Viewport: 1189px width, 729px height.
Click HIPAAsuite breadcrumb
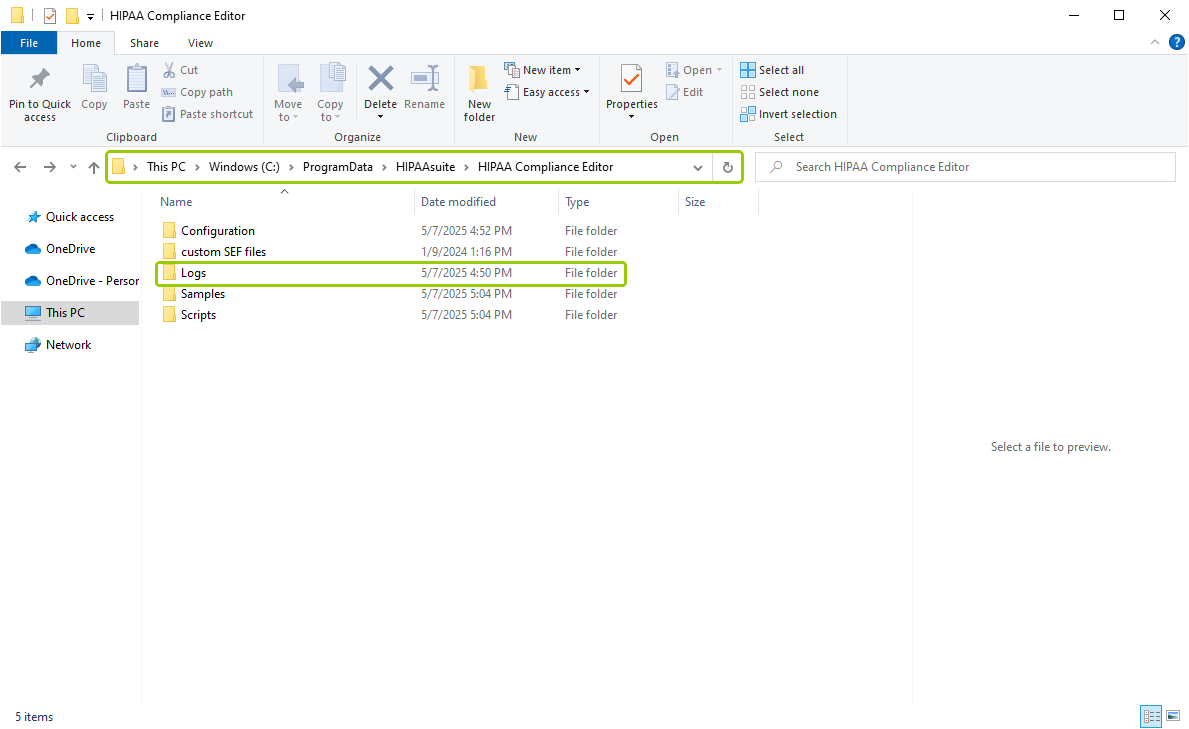425,167
